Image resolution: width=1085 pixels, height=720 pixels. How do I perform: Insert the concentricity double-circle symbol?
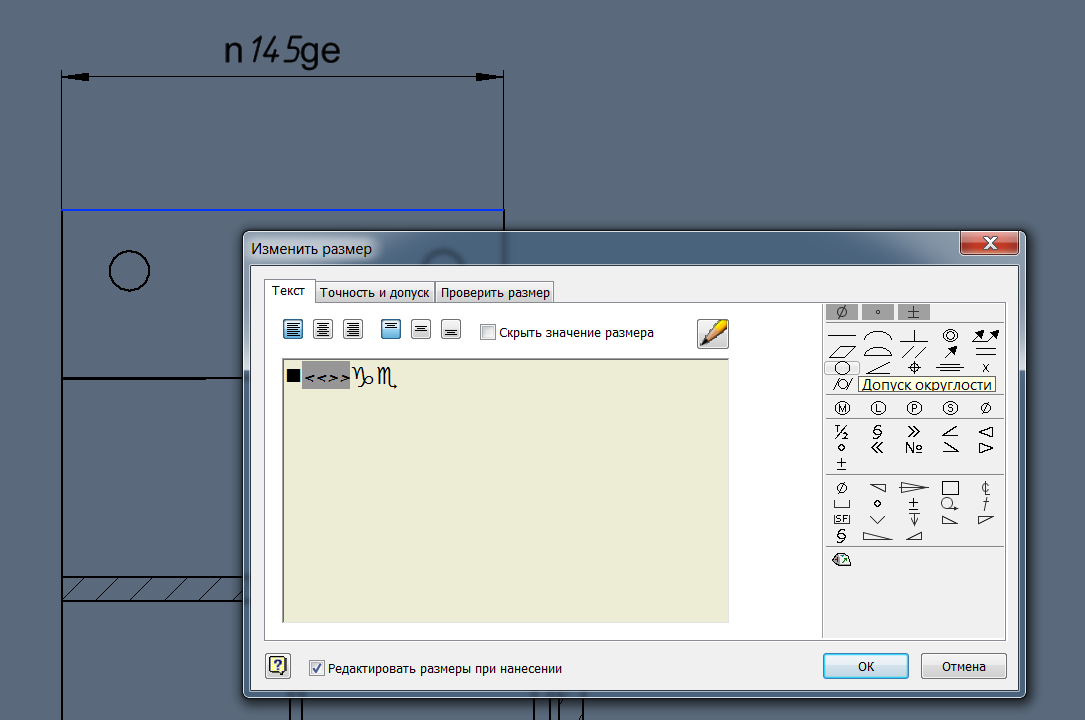click(x=950, y=335)
